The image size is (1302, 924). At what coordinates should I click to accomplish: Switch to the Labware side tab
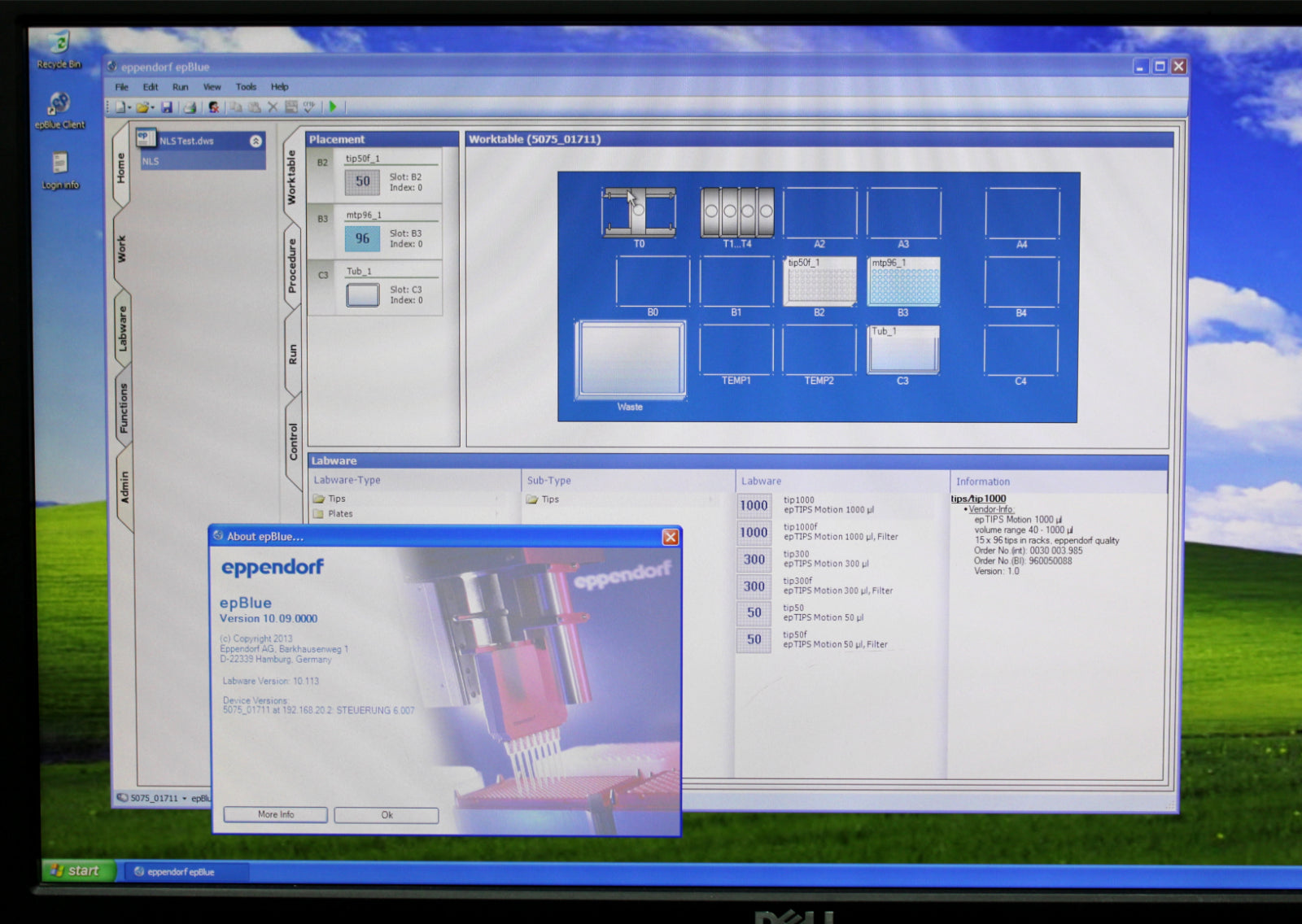coord(122,329)
